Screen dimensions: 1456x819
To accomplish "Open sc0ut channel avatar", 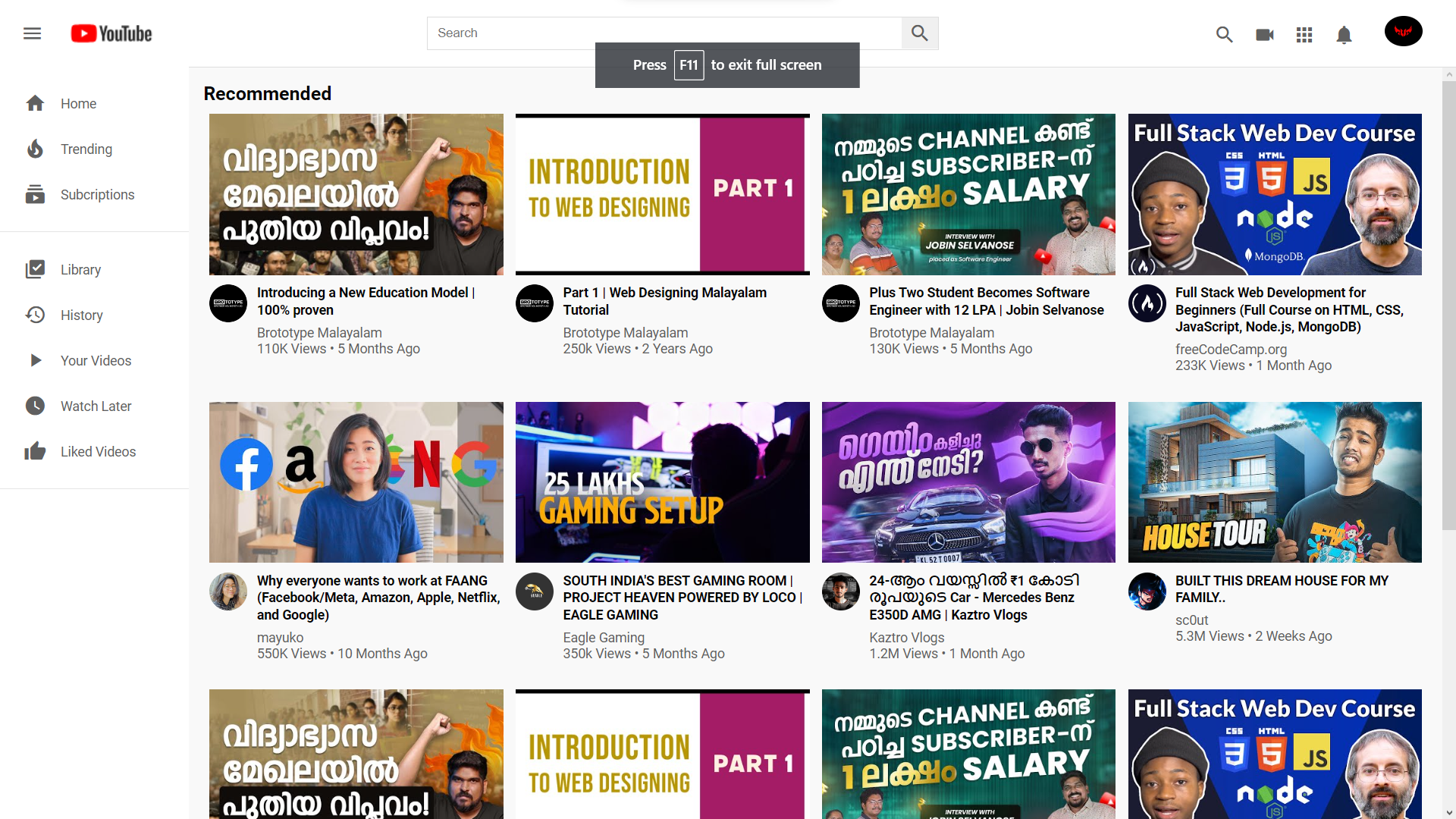I will click(x=1147, y=591).
